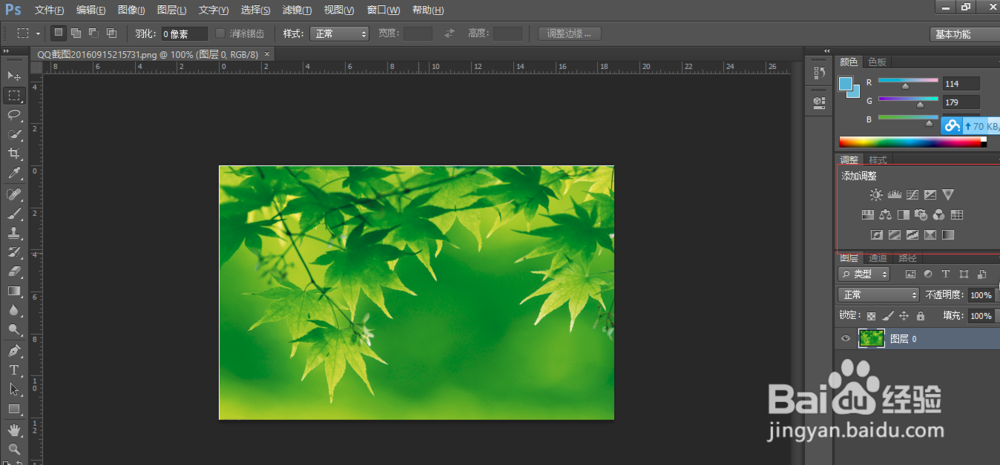1000x465 pixels.
Task: Add a Brightness/Contrast adjustment
Action: pyautogui.click(x=876, y=195)
